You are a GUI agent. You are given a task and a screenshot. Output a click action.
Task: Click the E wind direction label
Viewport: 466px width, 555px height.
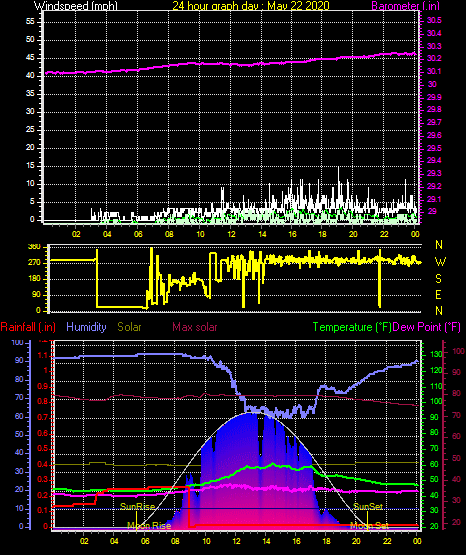pyautogui.click(x=438, y=294)
